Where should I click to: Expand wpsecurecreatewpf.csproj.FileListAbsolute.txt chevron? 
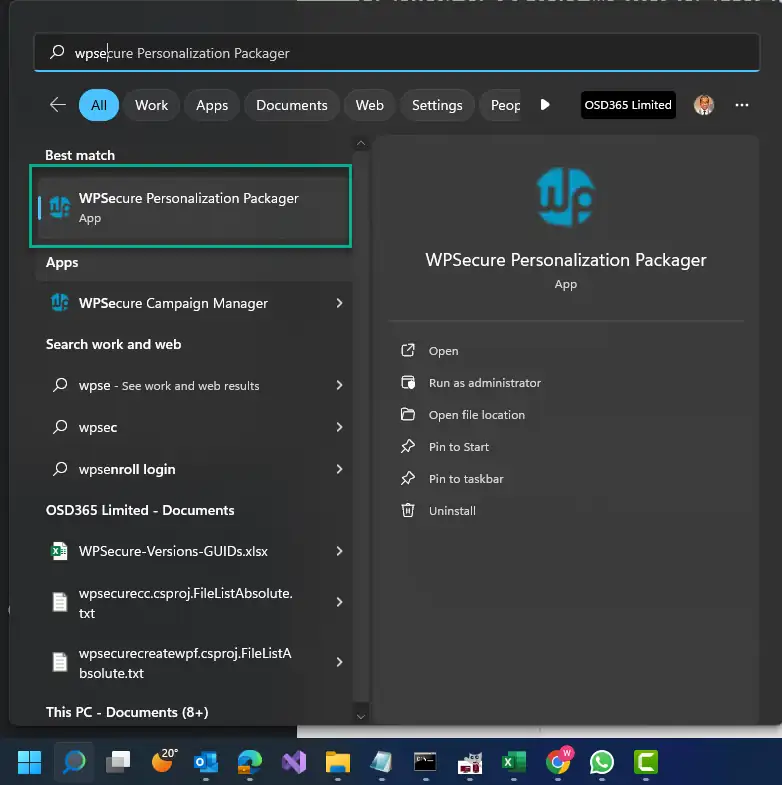coord(339,662)
